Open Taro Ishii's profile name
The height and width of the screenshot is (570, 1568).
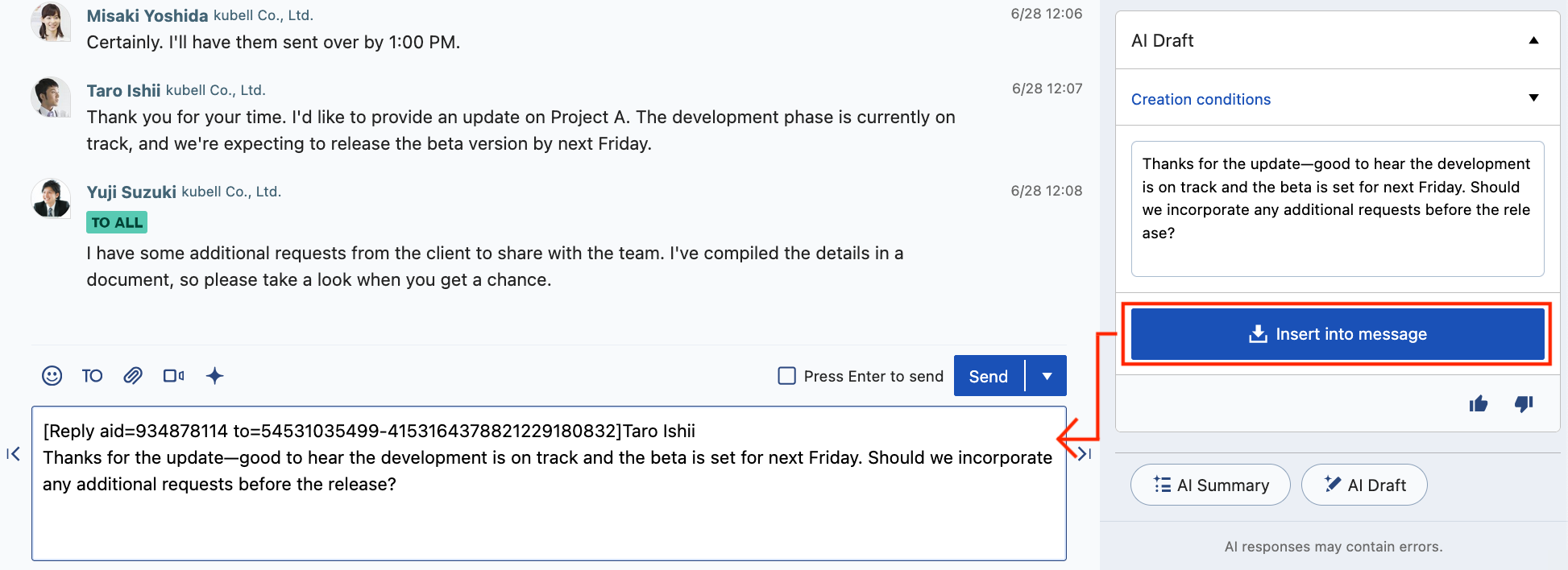[x=123, y=91]
